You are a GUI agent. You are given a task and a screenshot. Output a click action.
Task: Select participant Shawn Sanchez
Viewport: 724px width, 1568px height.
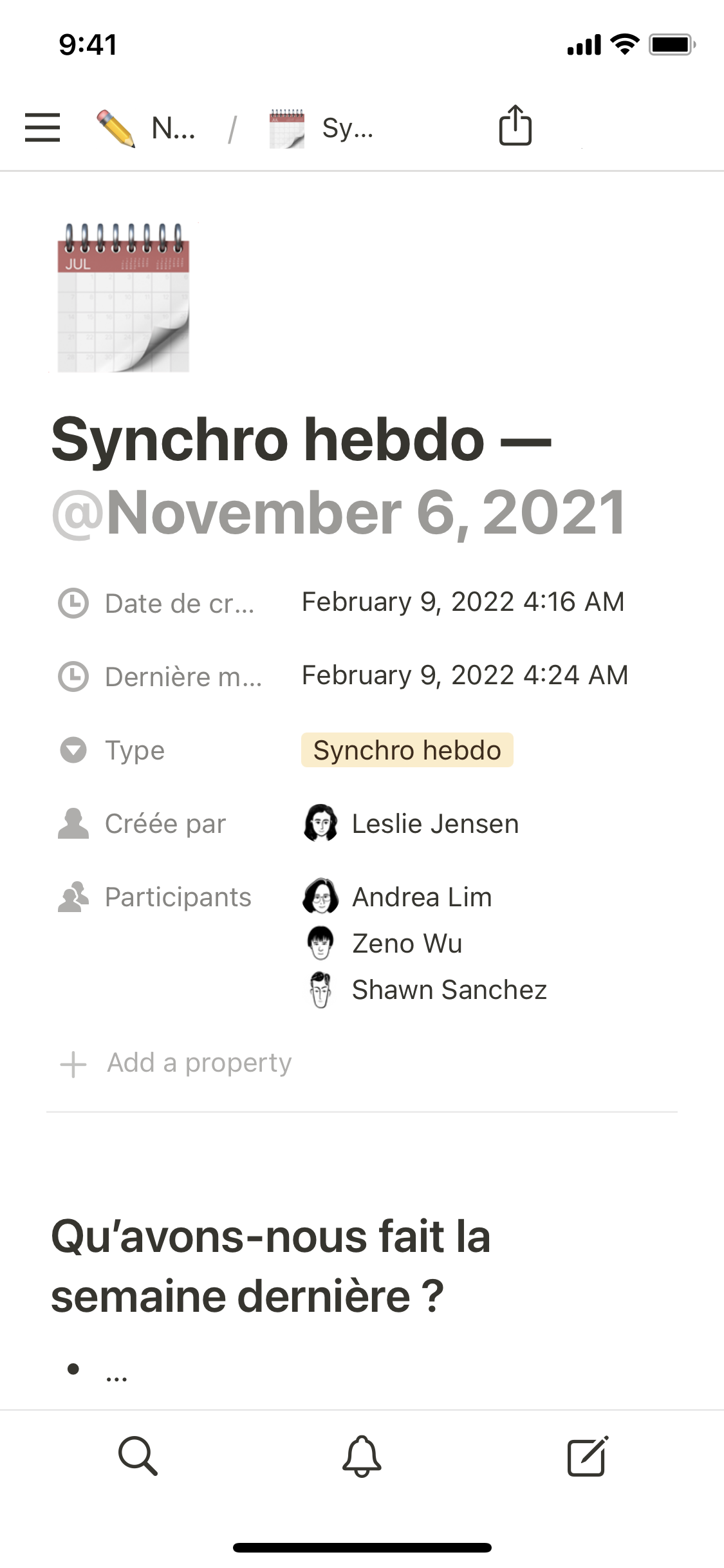coord(449,990)
